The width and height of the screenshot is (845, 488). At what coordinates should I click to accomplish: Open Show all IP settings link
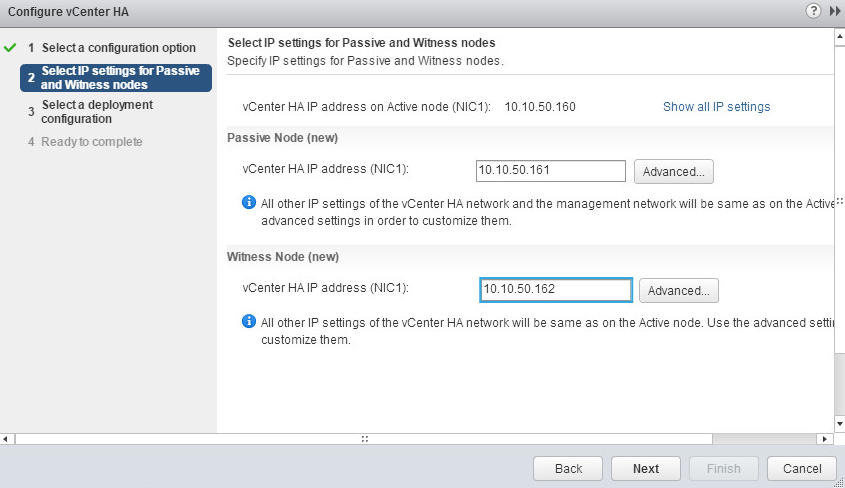(x=716, y=107)
